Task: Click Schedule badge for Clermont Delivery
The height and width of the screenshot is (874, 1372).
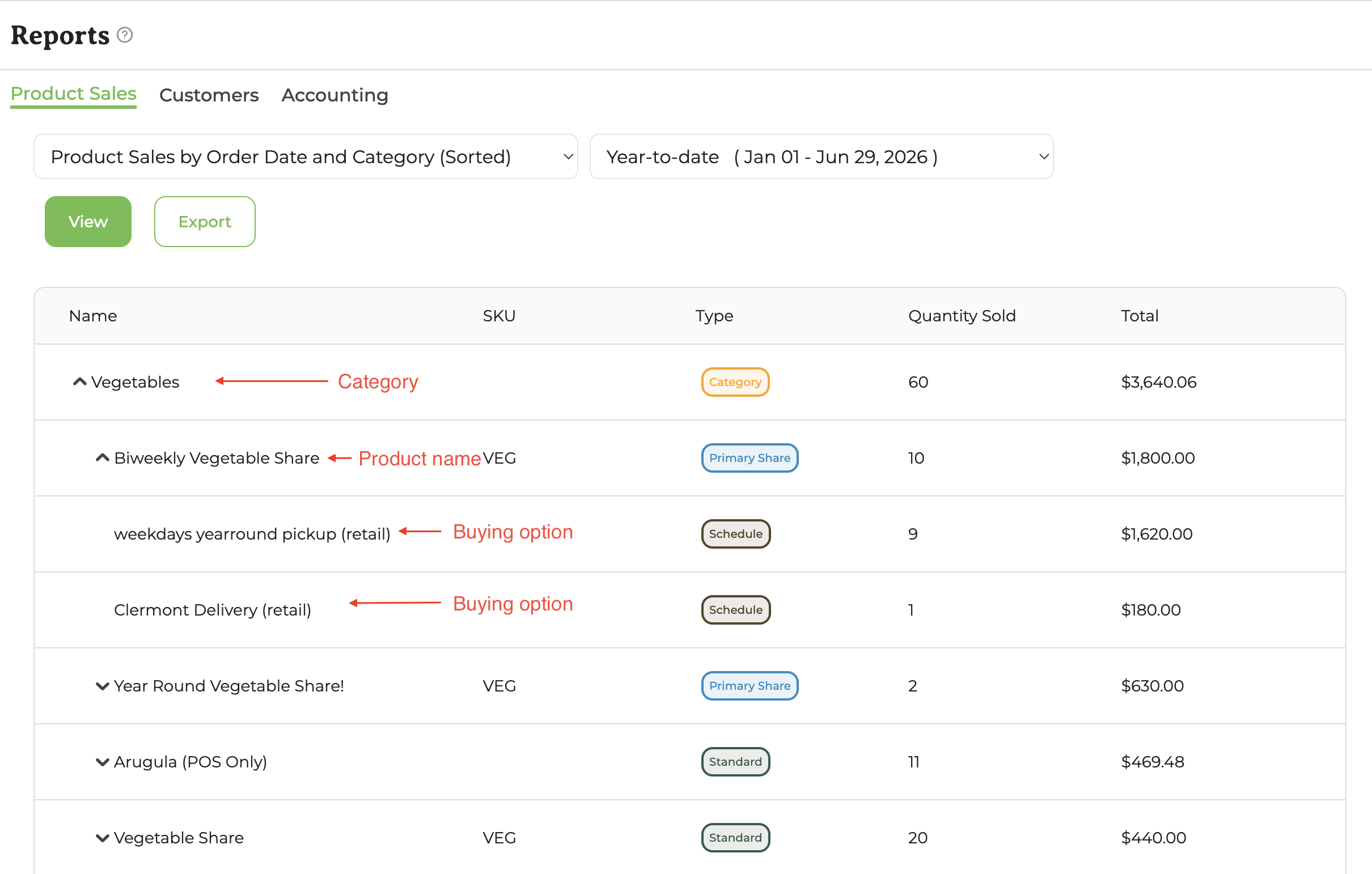Action: (x=736, y=610)
